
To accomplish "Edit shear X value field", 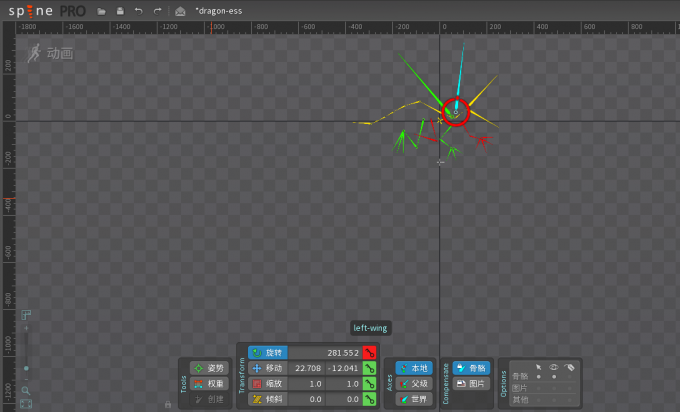I will coord(306,399).
